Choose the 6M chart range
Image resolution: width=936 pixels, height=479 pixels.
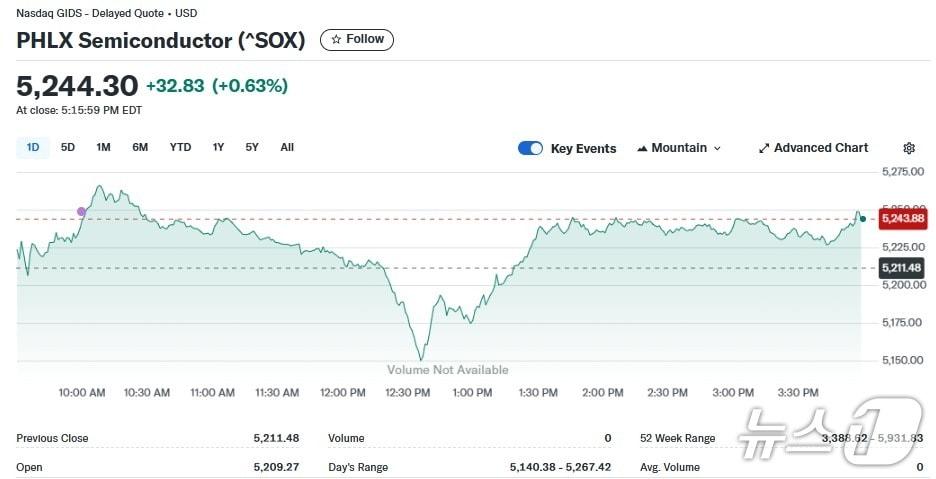click(x=140, y=147)
